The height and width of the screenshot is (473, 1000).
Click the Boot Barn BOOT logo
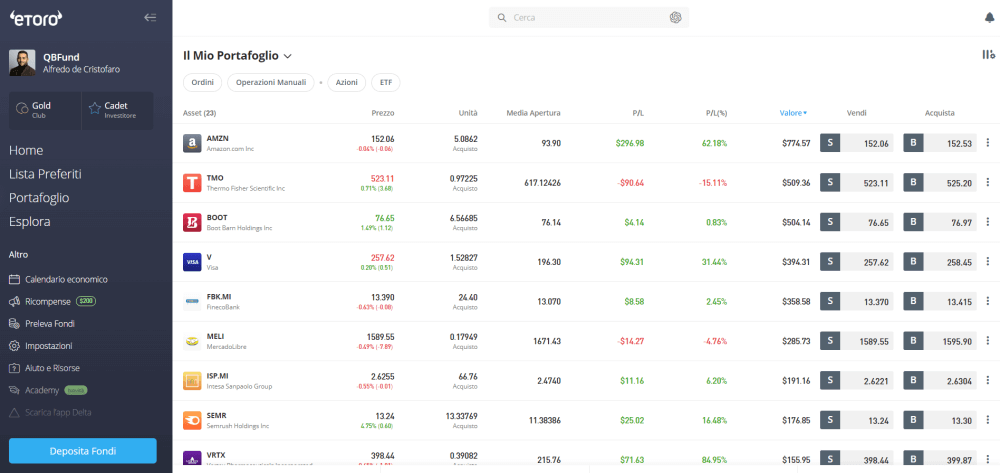192,222
